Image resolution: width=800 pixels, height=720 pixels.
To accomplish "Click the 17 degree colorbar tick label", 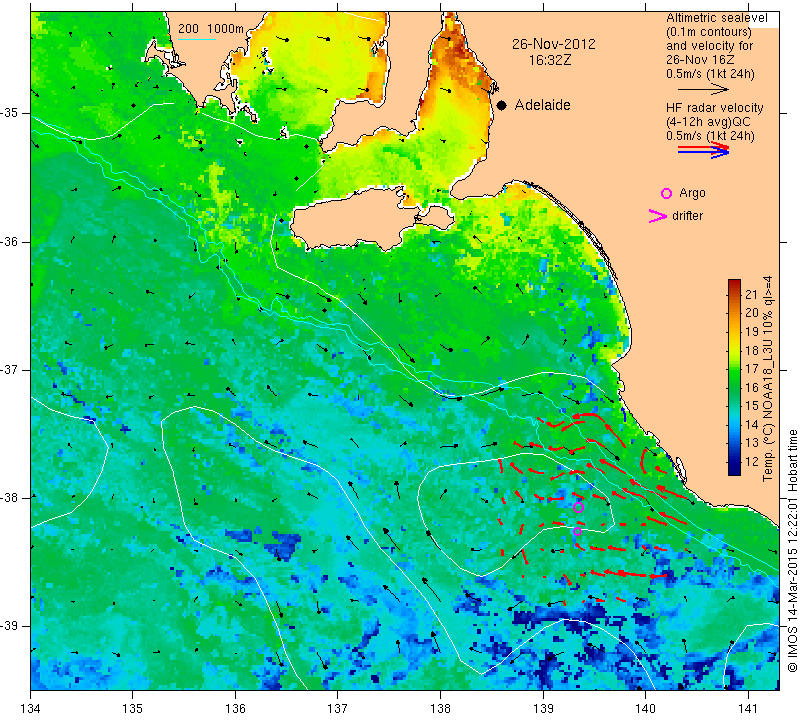I will coord(752,368).
